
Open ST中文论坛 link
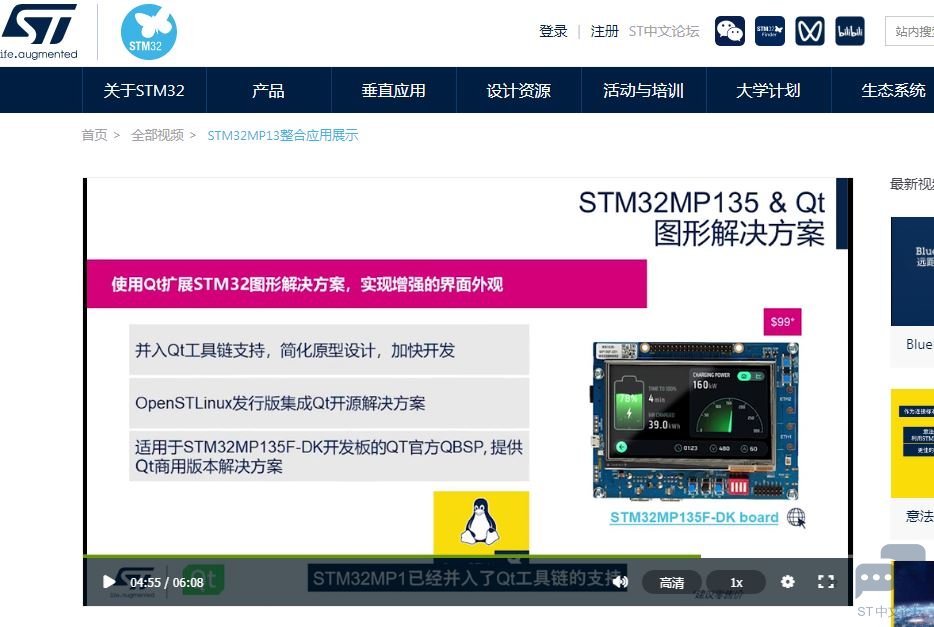[664, 31]
